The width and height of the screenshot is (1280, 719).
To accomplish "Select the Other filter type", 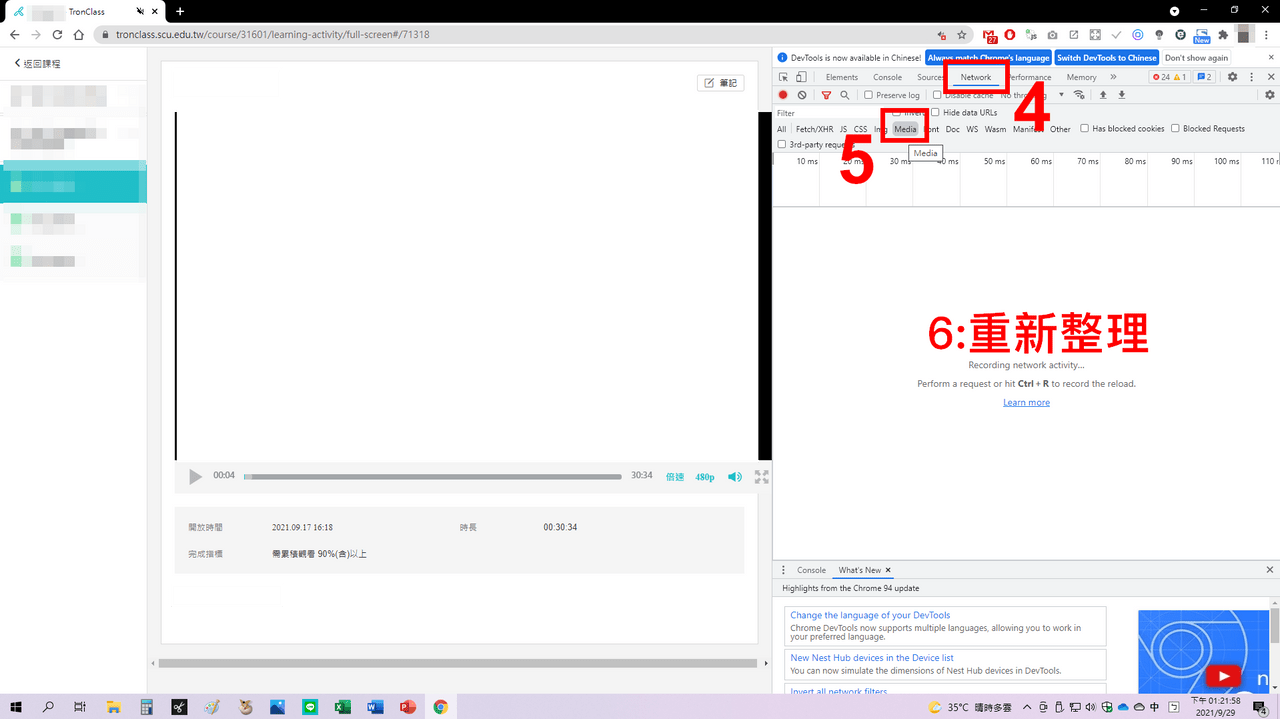I will (x=1060, y=129).
